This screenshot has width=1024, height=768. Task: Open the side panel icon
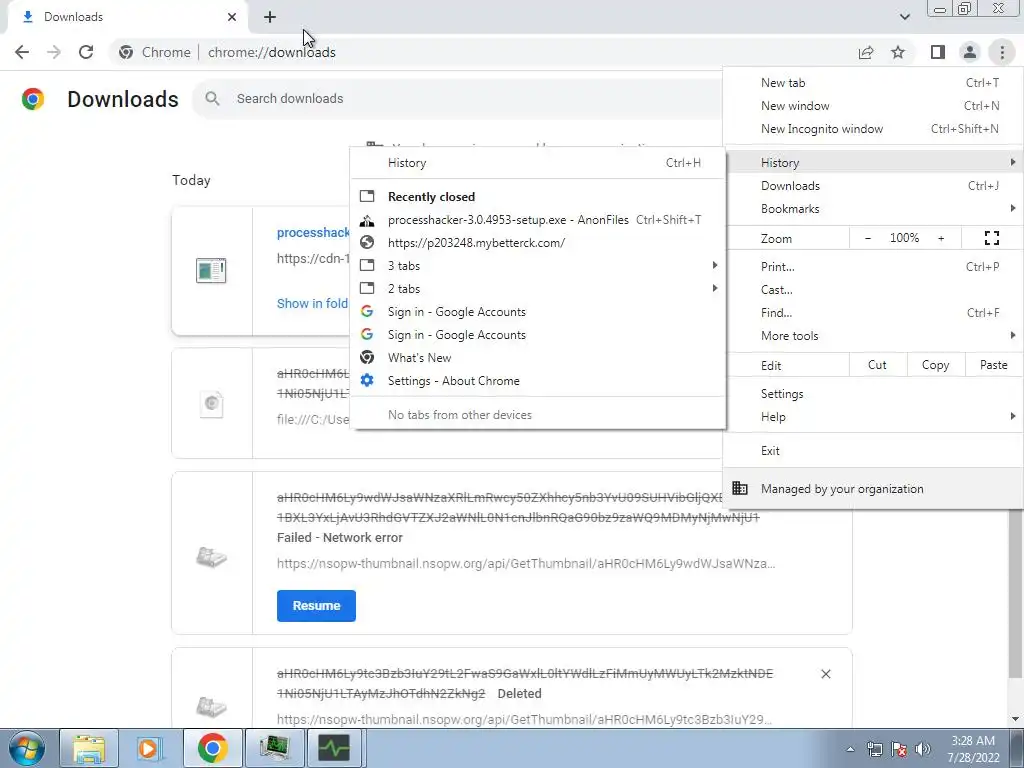click(x=938, y=52)
